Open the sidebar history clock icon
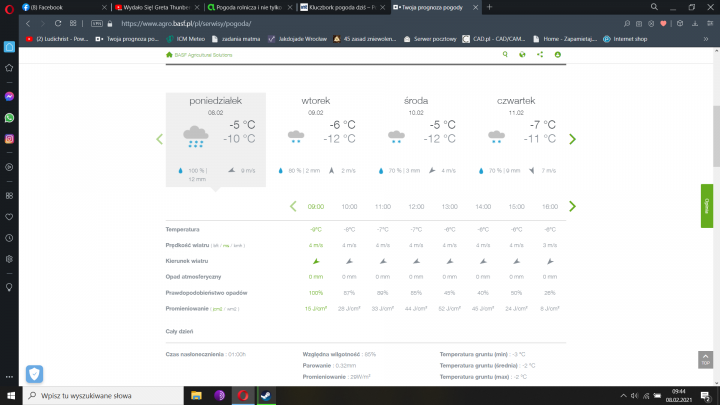 9,238
